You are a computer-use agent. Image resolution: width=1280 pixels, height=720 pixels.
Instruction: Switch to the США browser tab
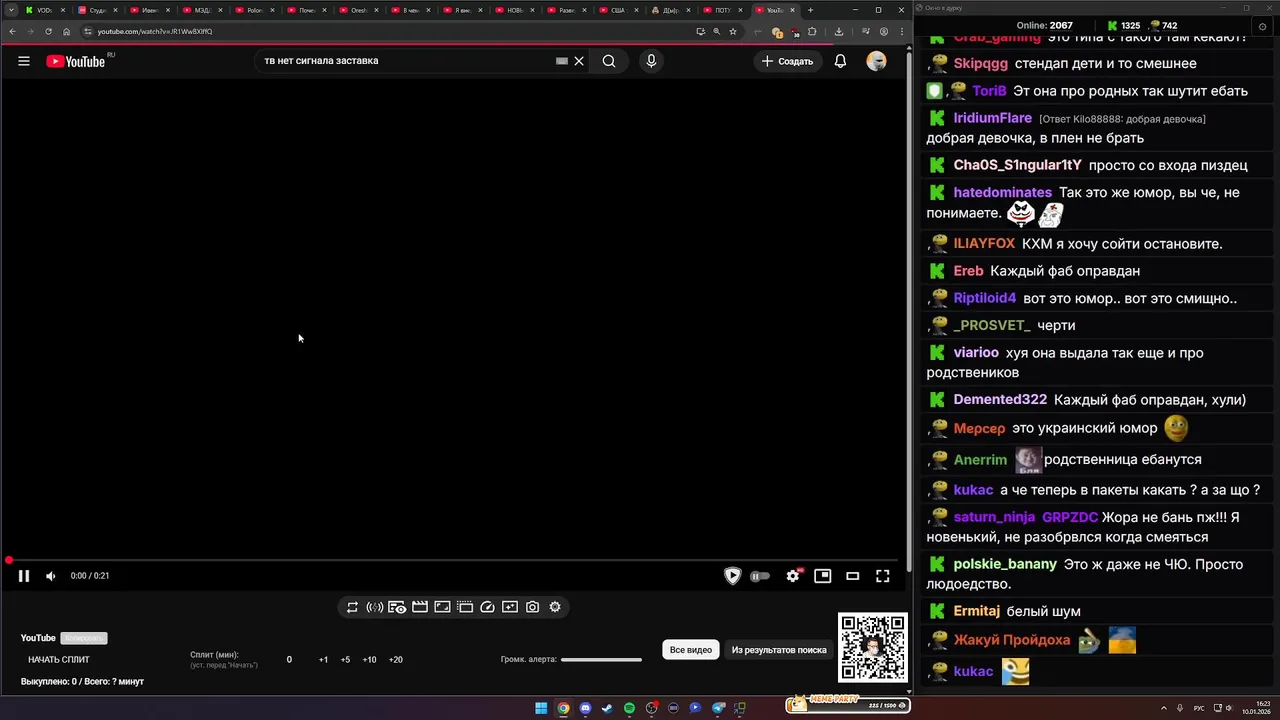coord(620,10)
